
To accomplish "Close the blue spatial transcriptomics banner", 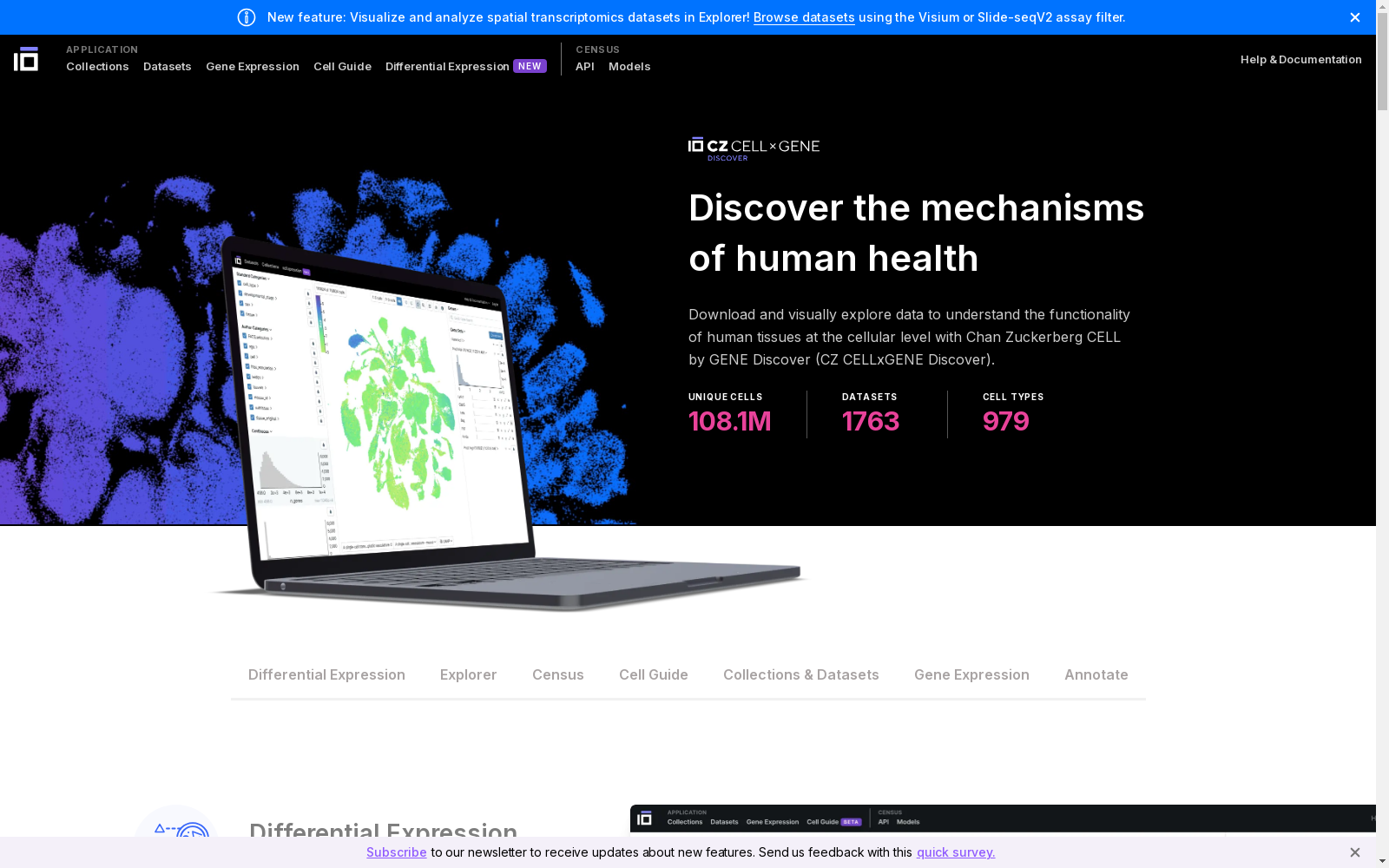I will [x=1354, y=17].
